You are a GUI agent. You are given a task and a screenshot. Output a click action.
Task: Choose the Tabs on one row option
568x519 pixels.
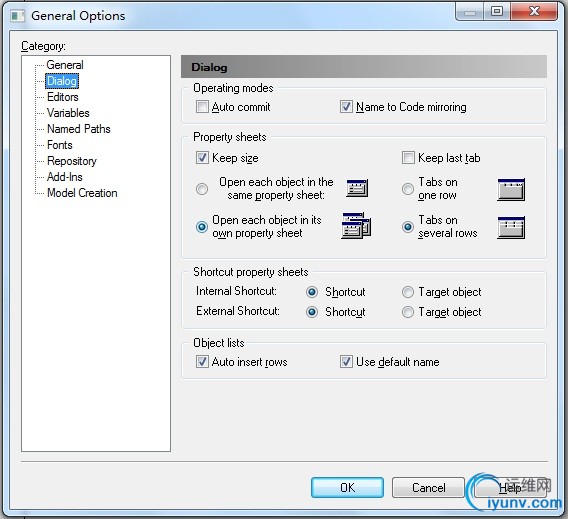(408, 189)
